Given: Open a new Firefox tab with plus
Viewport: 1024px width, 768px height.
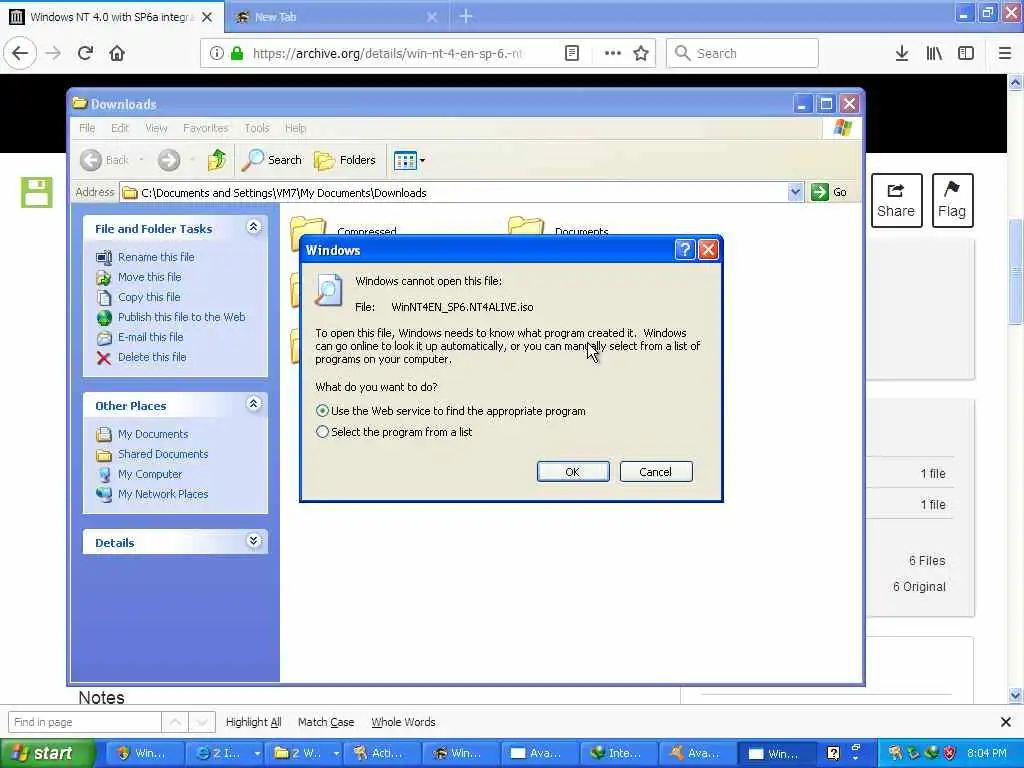Looking at the screenshot, I should pyautogui.click(x=466, y=16).
